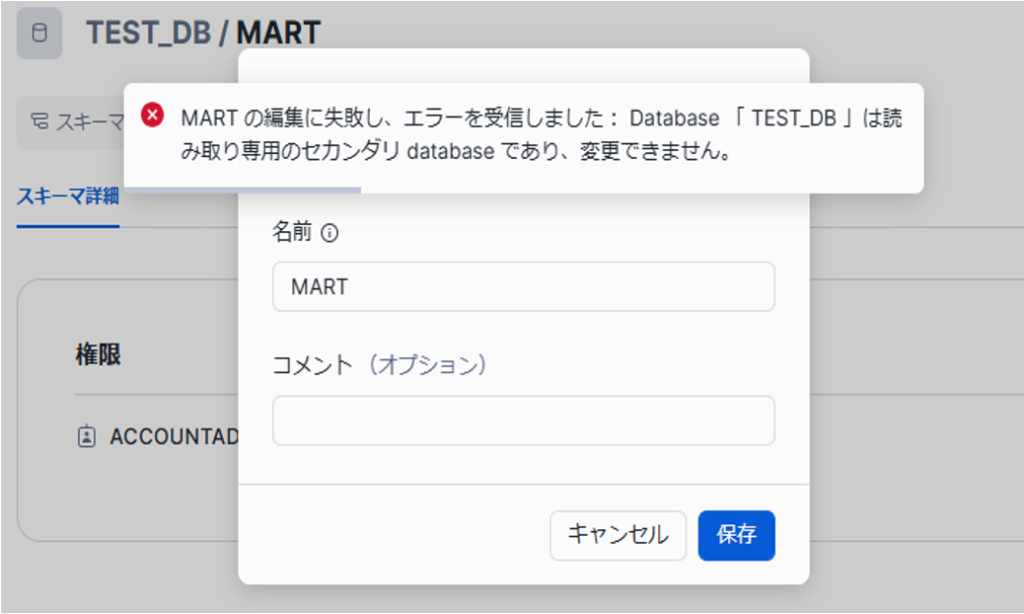Click the 権限 section heading
Image resolution: width=1024 pixels, height=614 pixels.
coord(98,355)
